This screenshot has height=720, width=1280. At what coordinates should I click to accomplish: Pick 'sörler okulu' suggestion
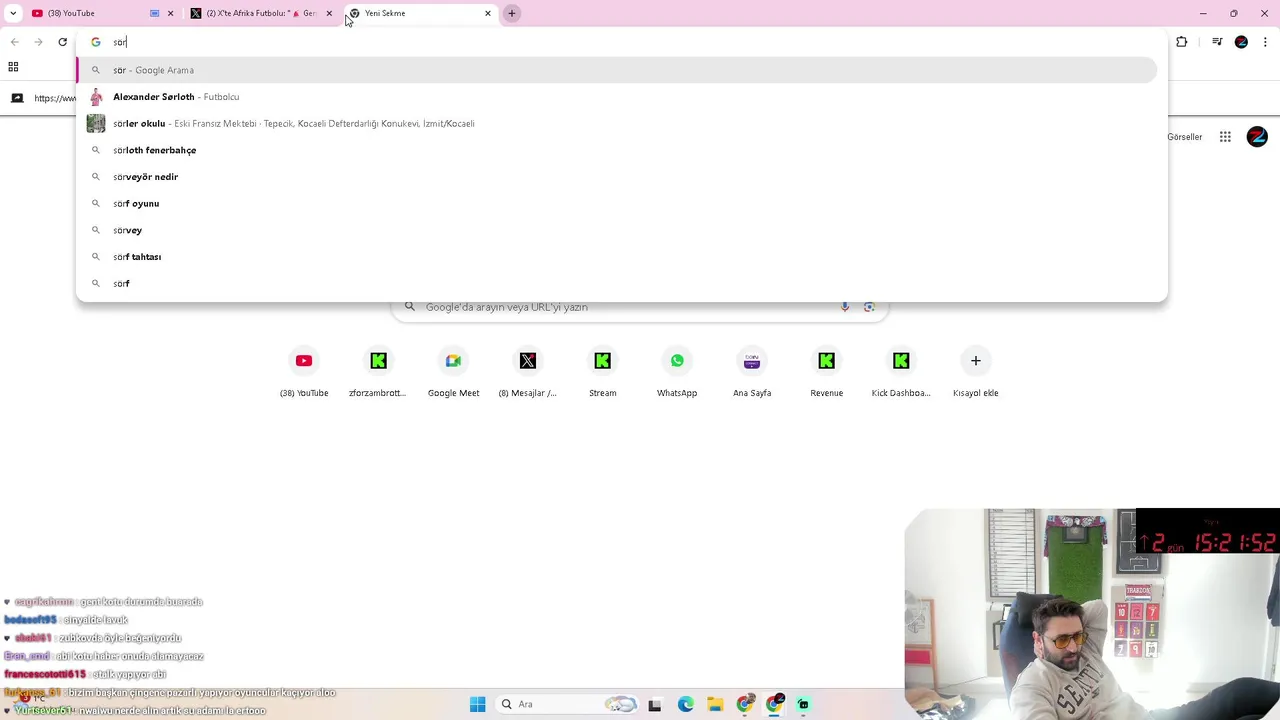pyautogui.click(x=616, y=123)
